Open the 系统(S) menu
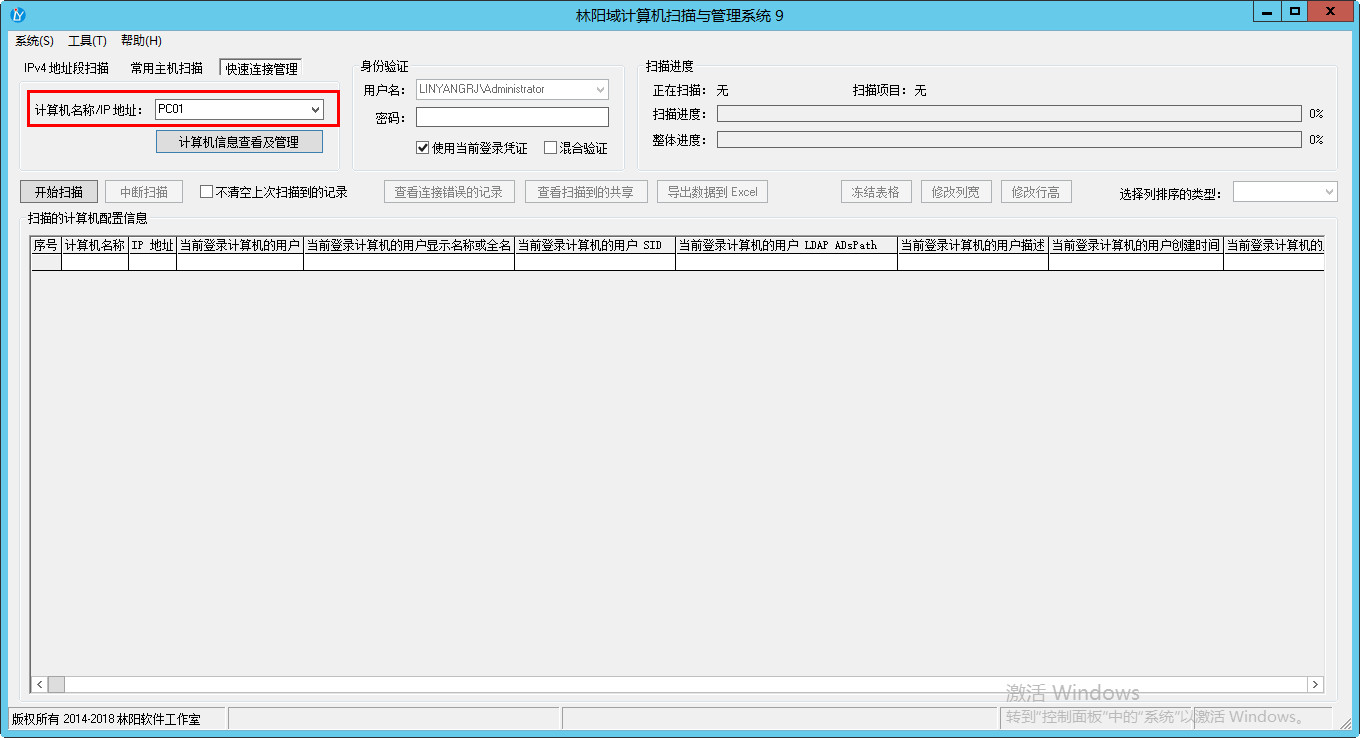 tap(34, 41)
